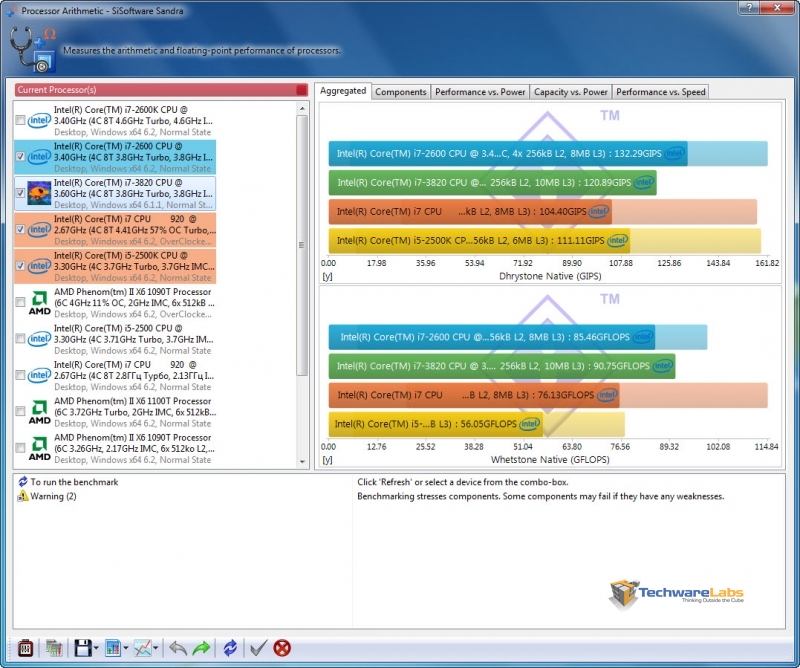
Task: Click the [y] label under Whetstone chart
Action: (328, 460)
